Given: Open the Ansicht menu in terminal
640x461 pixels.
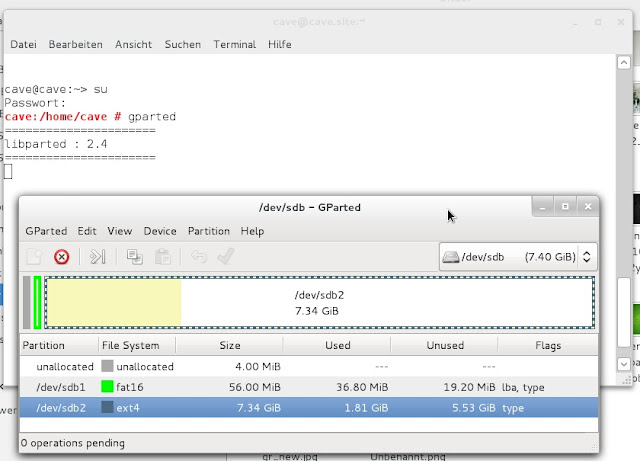Looking at the screenshot, I should [133, 44].
